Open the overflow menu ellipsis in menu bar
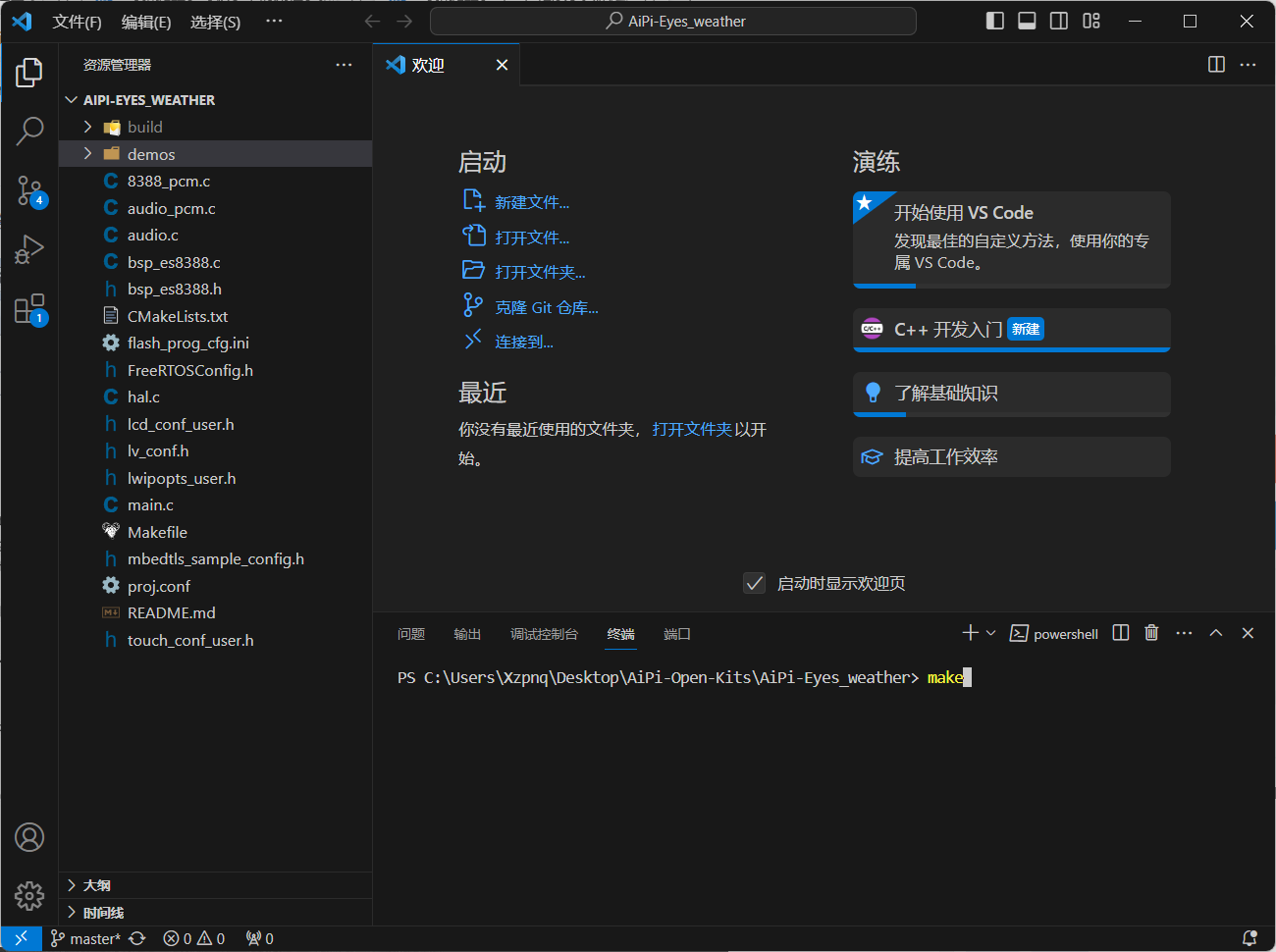This screenshot has width=1276, height=952. 274,21
